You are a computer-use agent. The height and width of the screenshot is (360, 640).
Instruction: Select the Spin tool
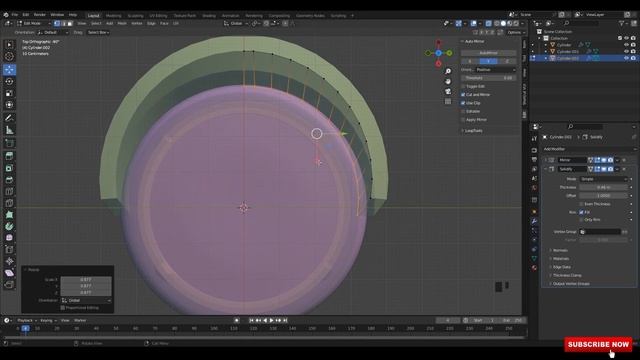[9, 226]
